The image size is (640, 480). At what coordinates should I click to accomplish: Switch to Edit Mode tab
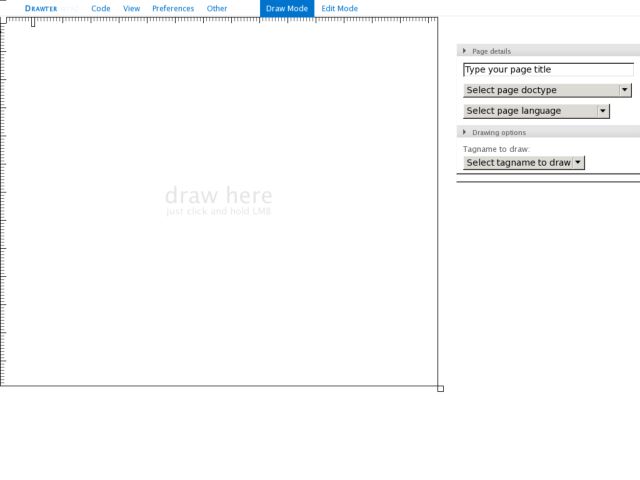[340, 8]
